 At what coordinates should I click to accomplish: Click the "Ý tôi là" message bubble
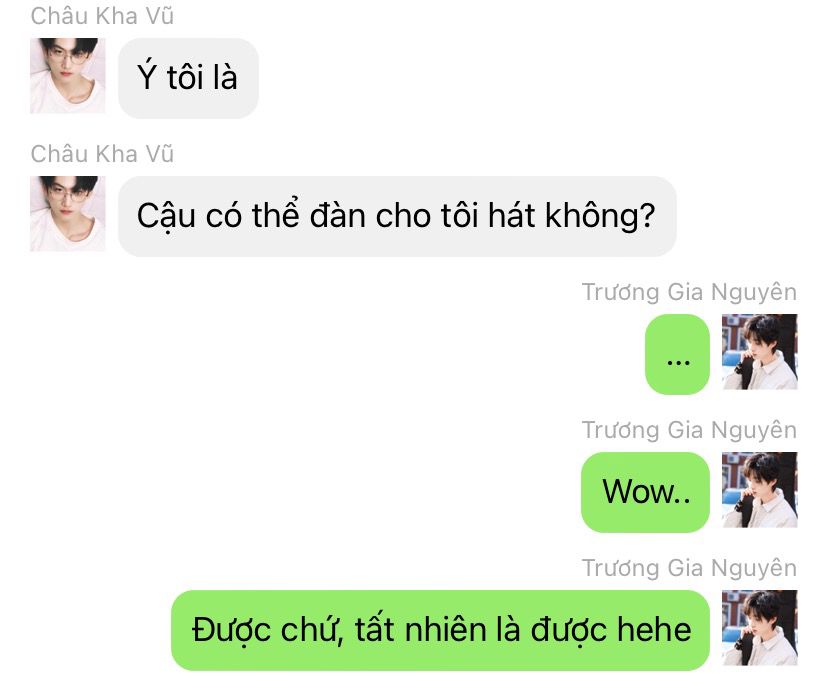188,78
